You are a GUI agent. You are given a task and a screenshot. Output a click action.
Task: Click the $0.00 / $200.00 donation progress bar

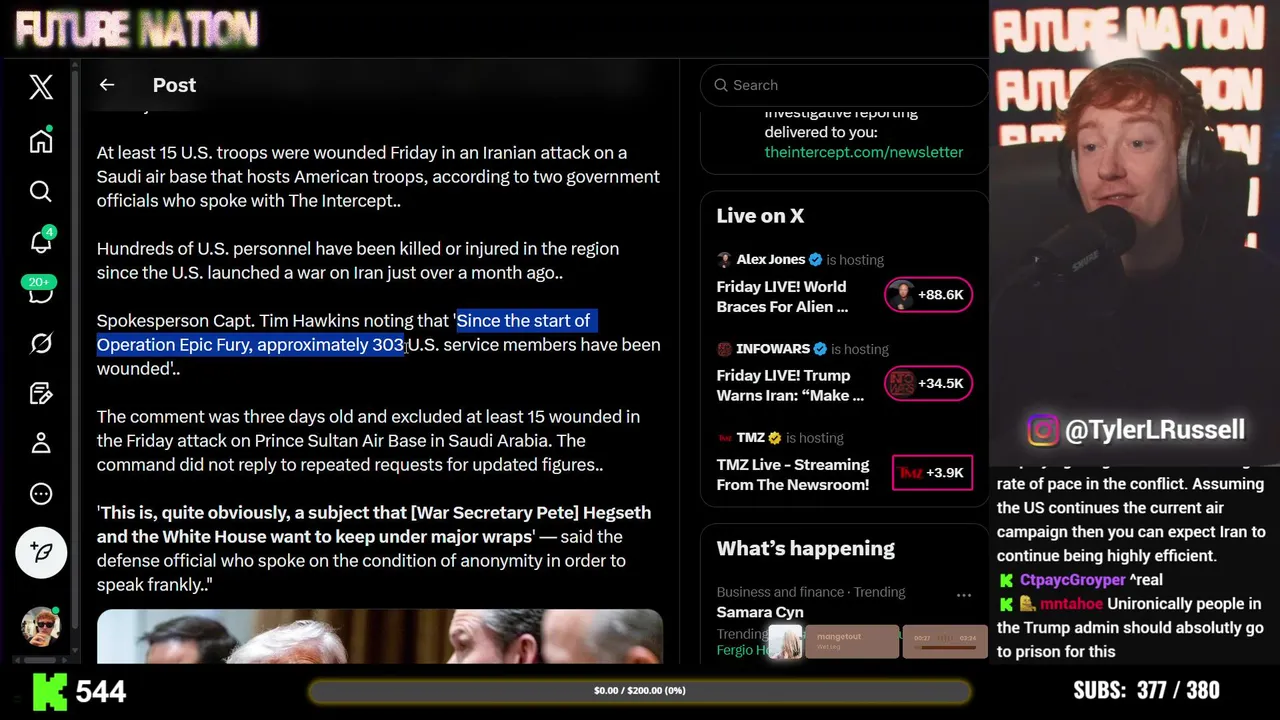pyautogui.click(x=640, y=691)
